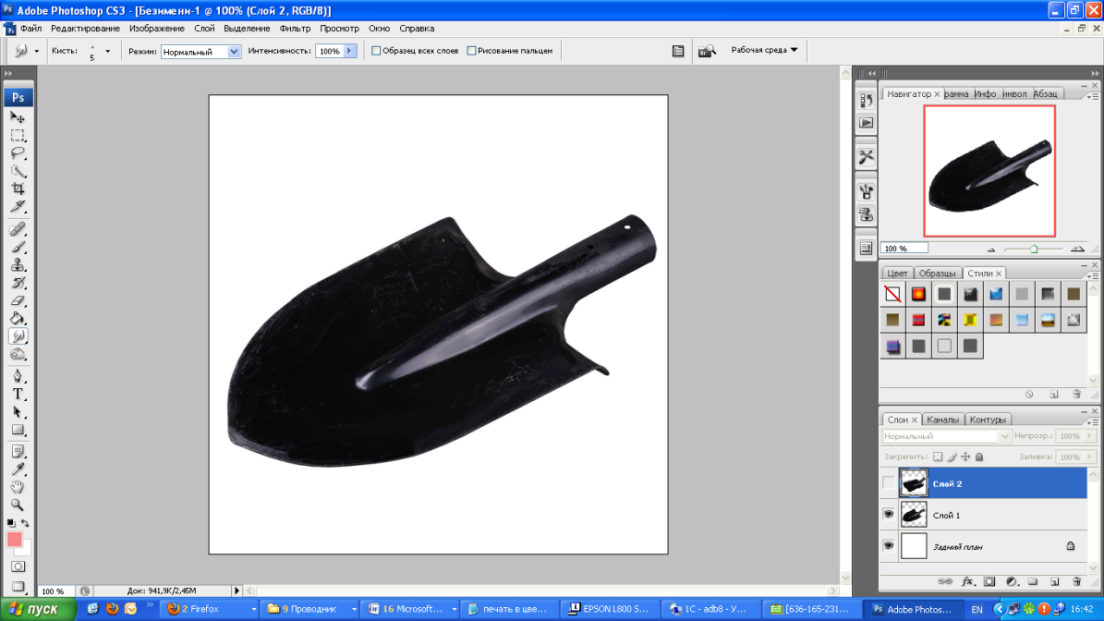The image size is (1104, 621).
Task: Select the Rectangular Marquee tool
Action: click(18, 135)
